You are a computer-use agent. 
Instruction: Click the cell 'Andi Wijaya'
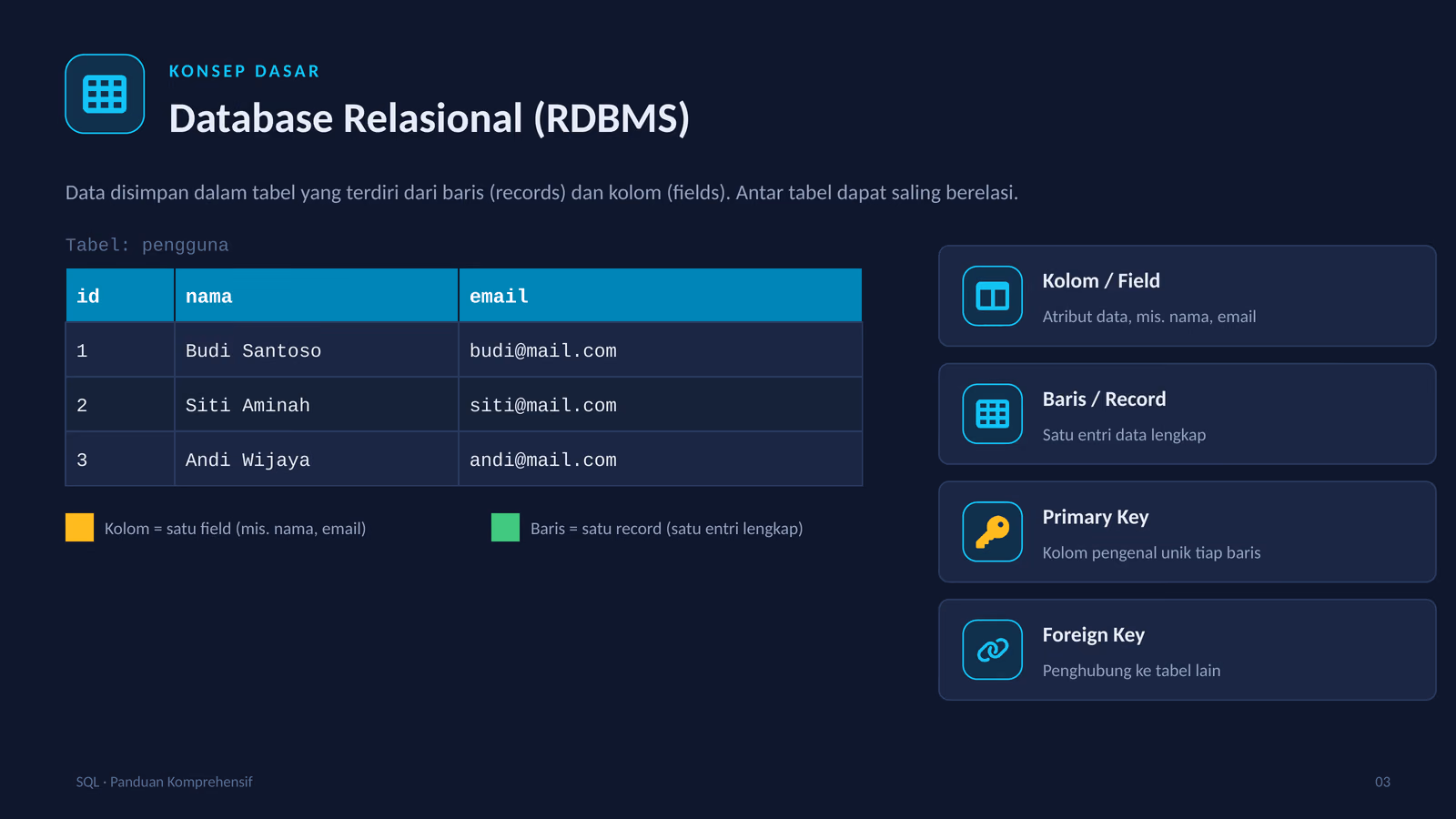317,460
